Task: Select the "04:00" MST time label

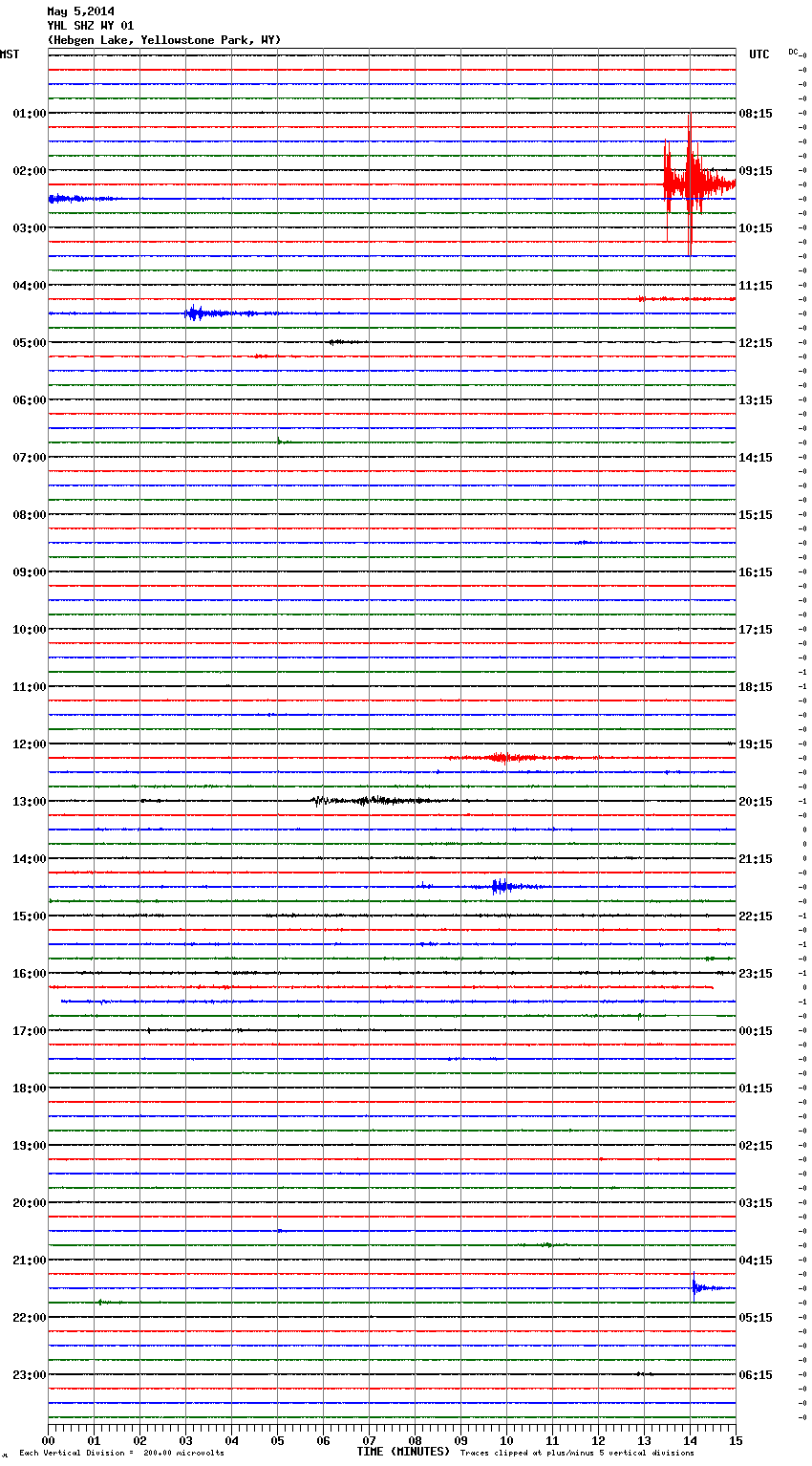Action: click(30, 286)
